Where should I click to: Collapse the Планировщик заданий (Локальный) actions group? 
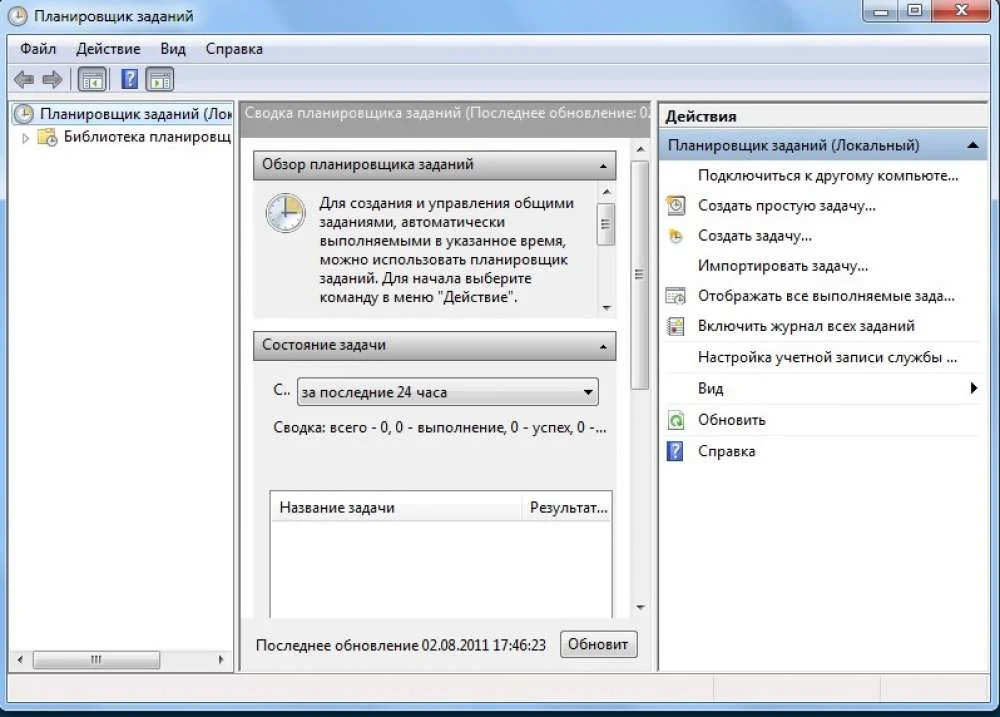point(973,145)
